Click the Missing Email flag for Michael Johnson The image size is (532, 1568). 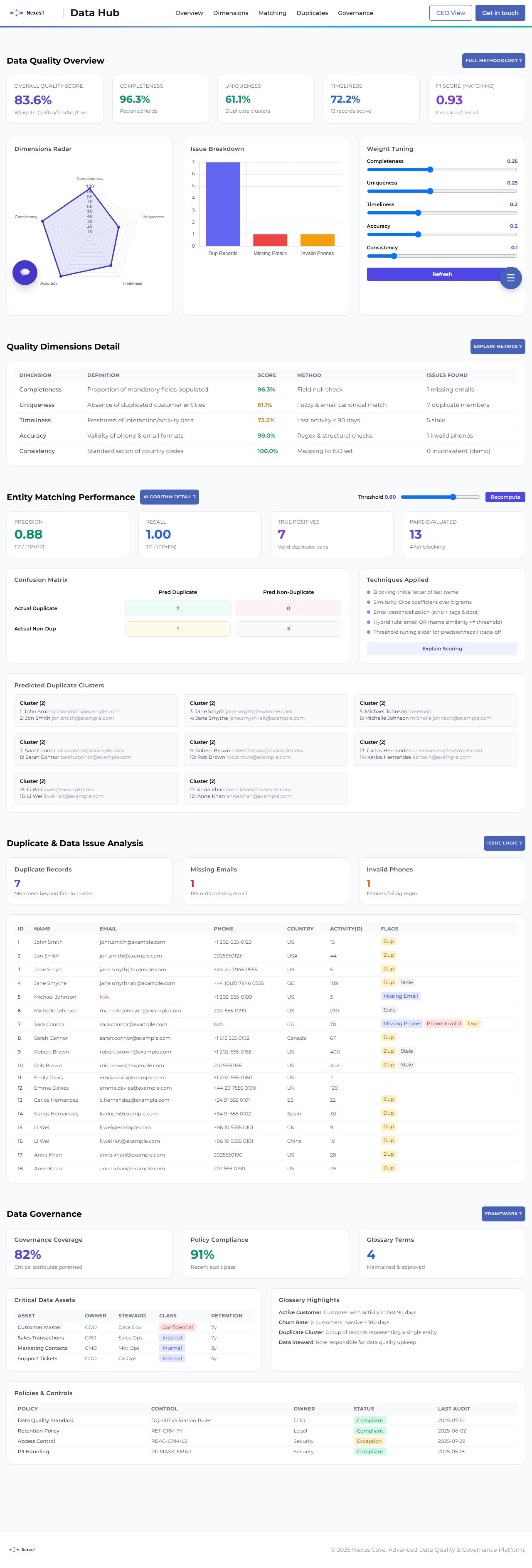tap(401, 997)
